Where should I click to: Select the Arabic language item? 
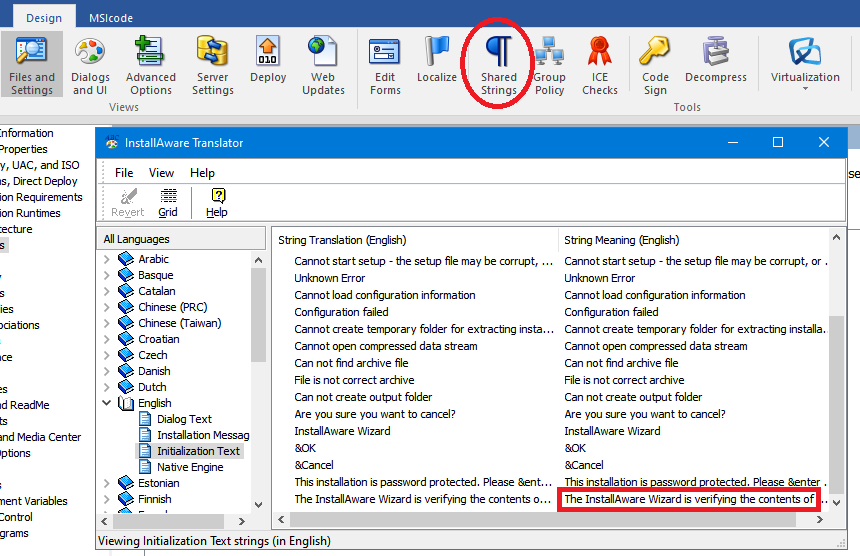click(x=153, y=259)
